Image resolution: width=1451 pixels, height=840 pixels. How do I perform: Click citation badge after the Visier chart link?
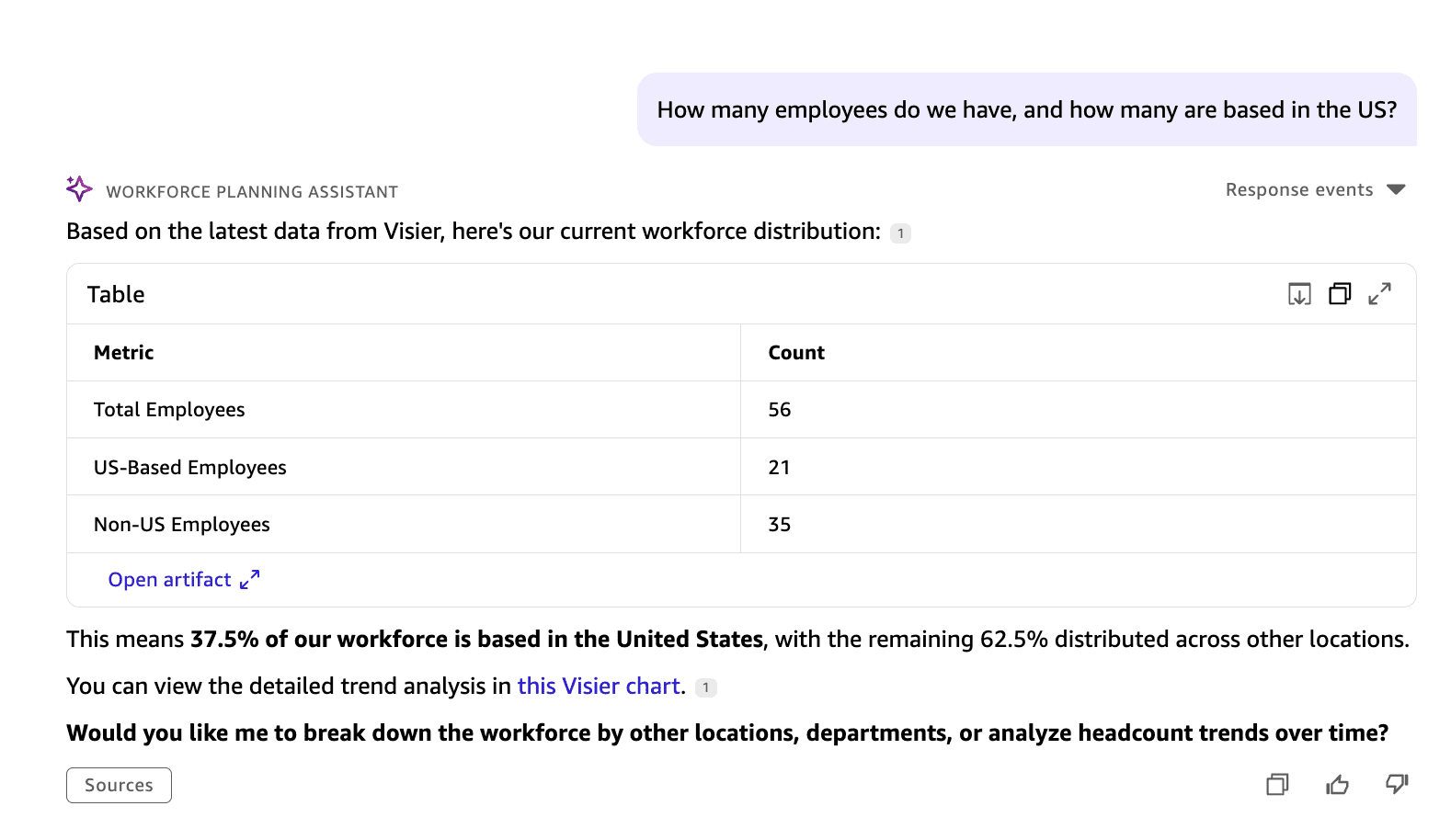[705, 687]
